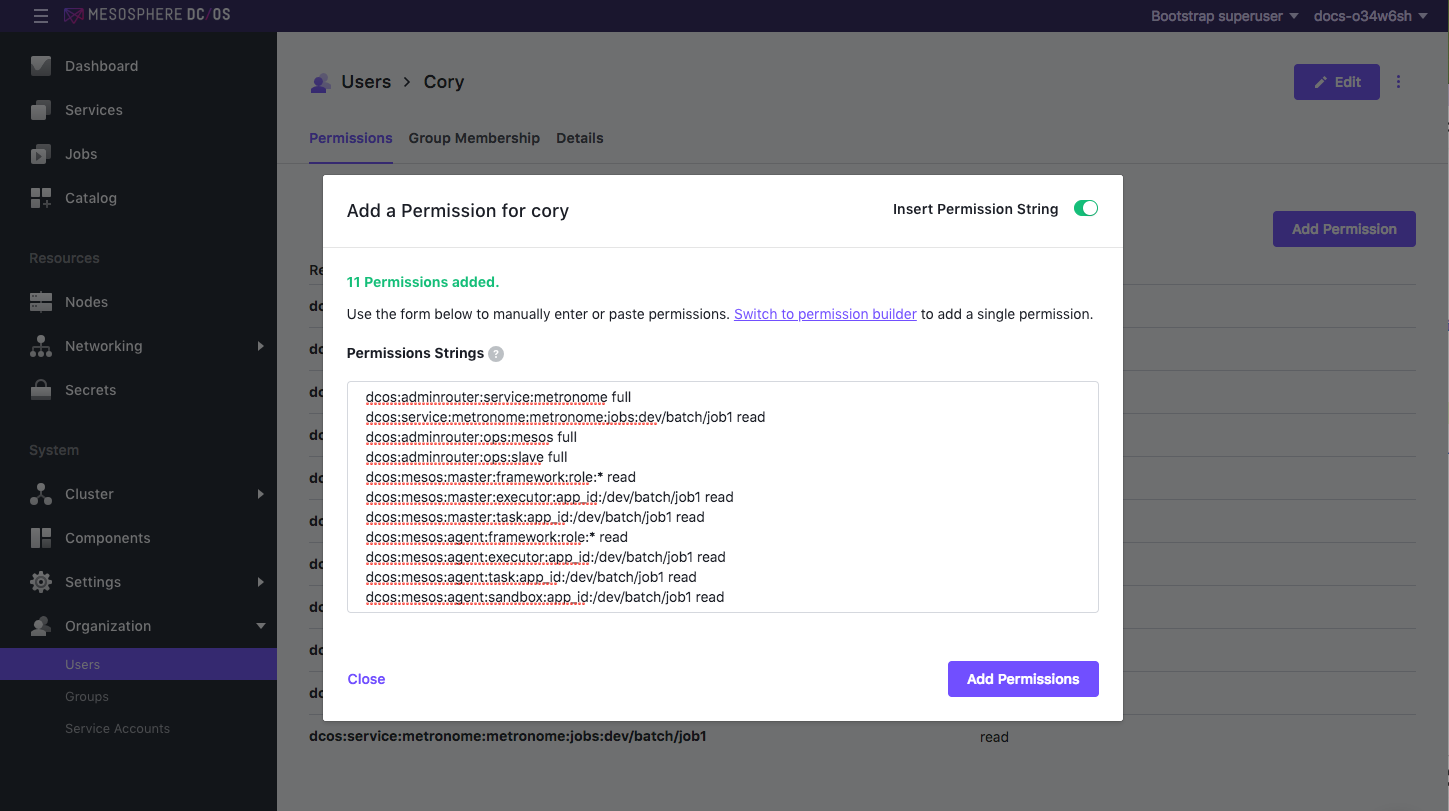1449x811 pixels.
Task: Click the metronome jobs:dev/batch/job1 read textarea line
Action: (565, 417)
